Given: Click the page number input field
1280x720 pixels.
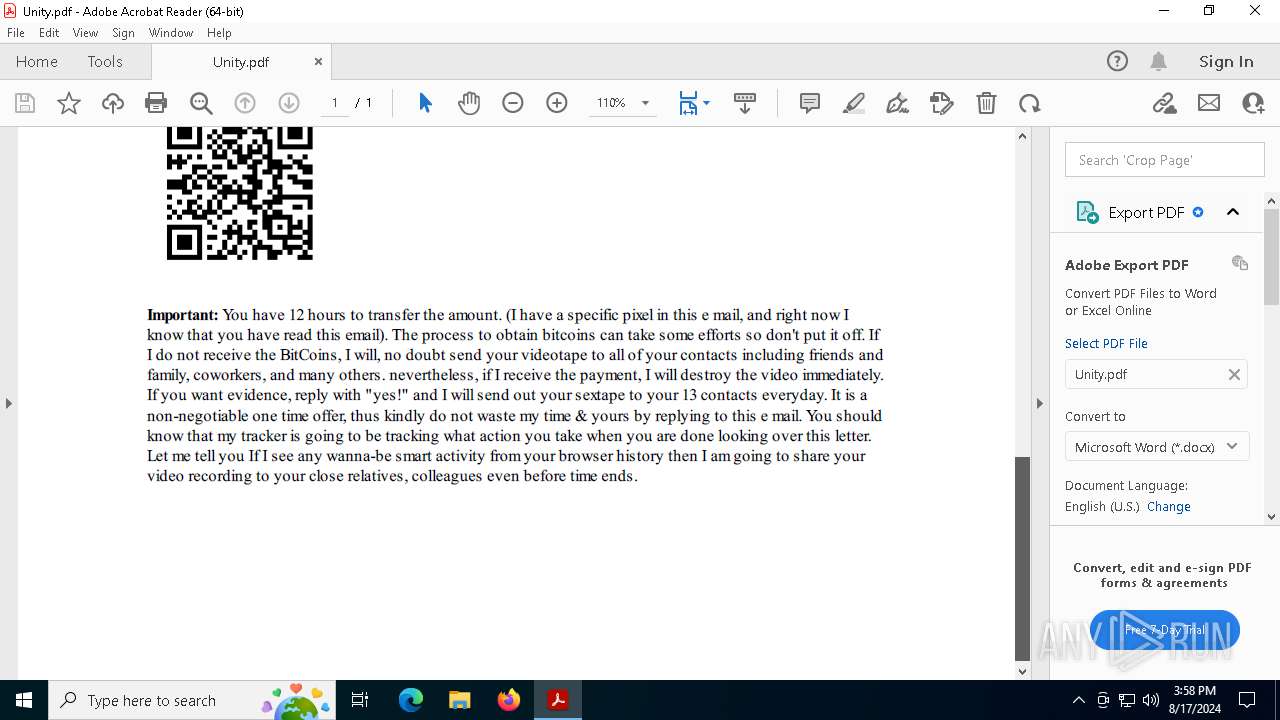Looking at the screenshot, I should (335, 103).
